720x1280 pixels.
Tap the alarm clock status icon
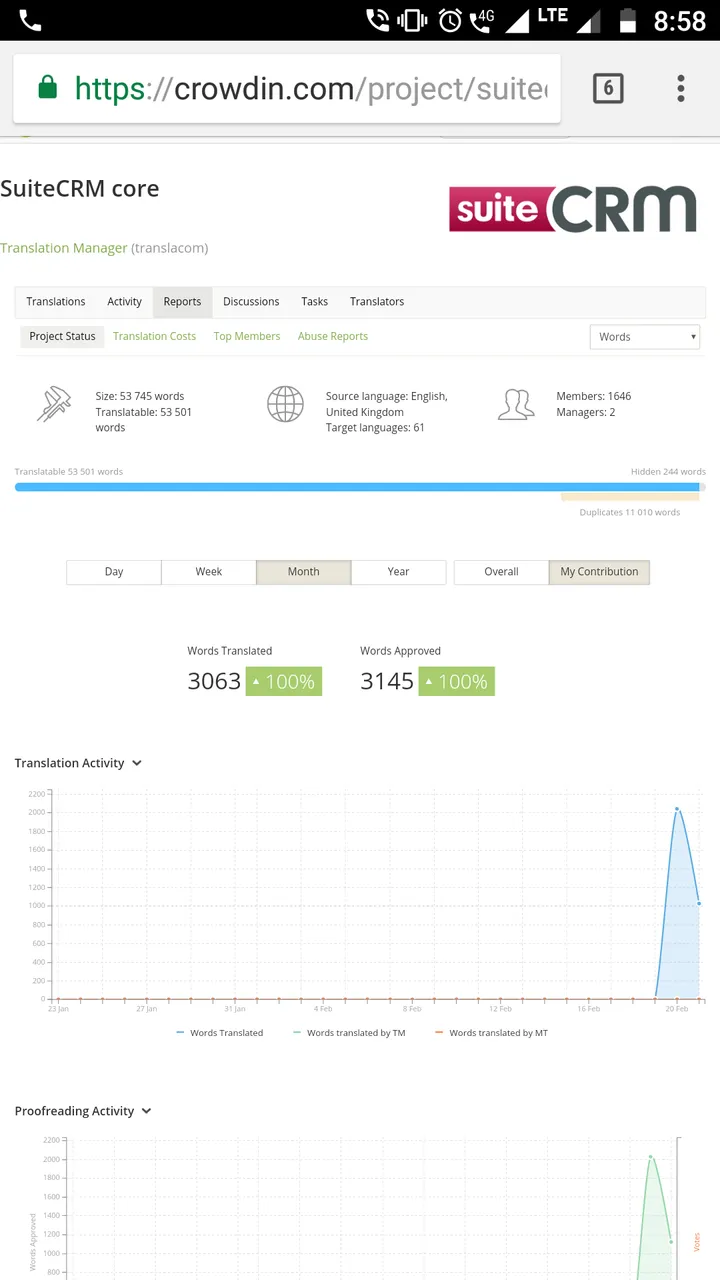[x=450, y=20]
